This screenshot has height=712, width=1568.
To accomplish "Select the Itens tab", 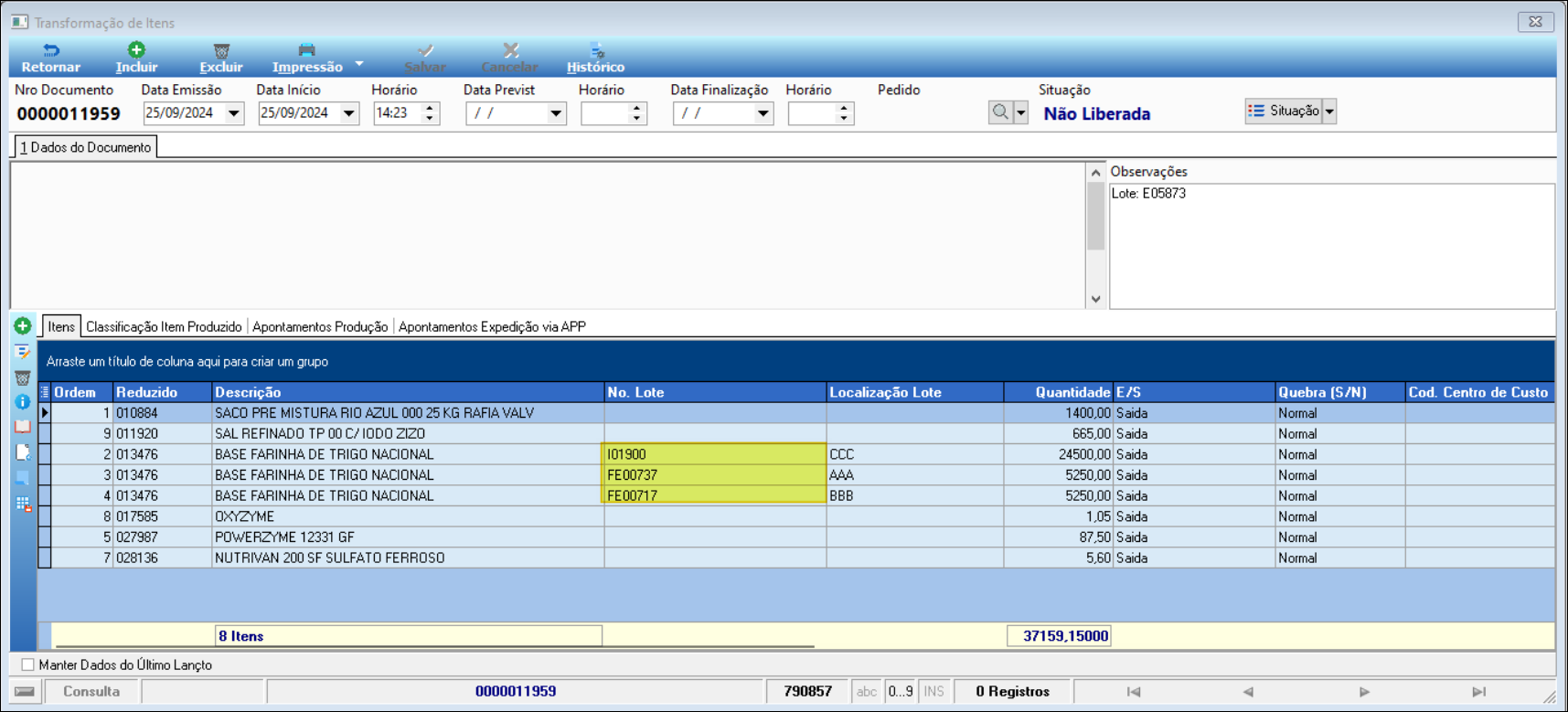I will click(61, 326).
